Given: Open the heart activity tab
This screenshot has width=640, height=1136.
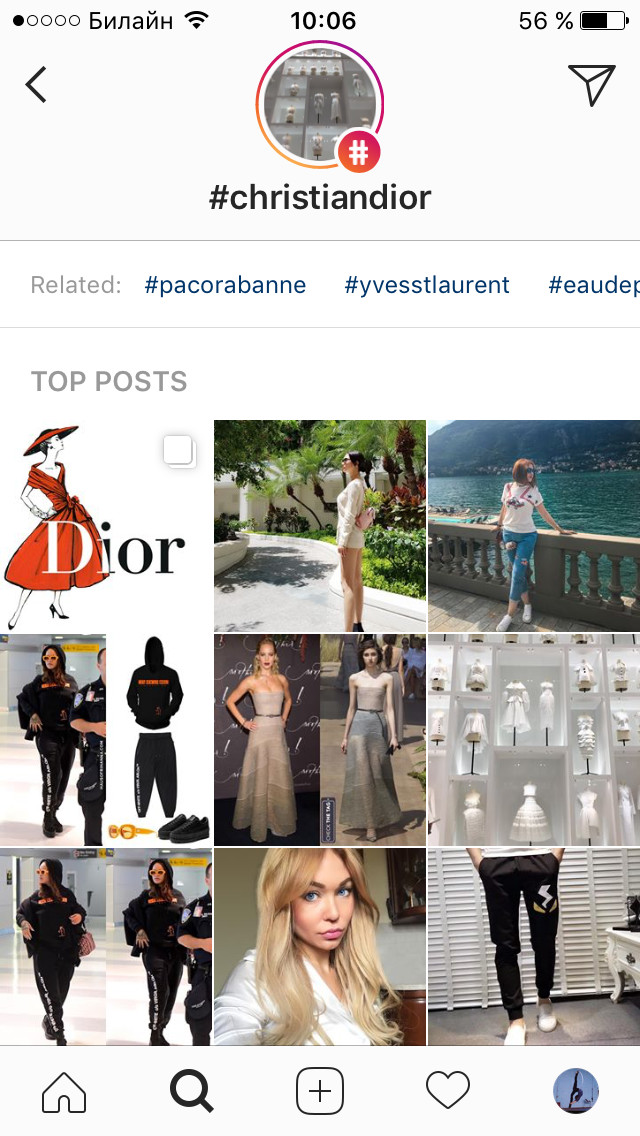Looking at the screenshot, I should pyautogui.click(x=447, y=1091).
